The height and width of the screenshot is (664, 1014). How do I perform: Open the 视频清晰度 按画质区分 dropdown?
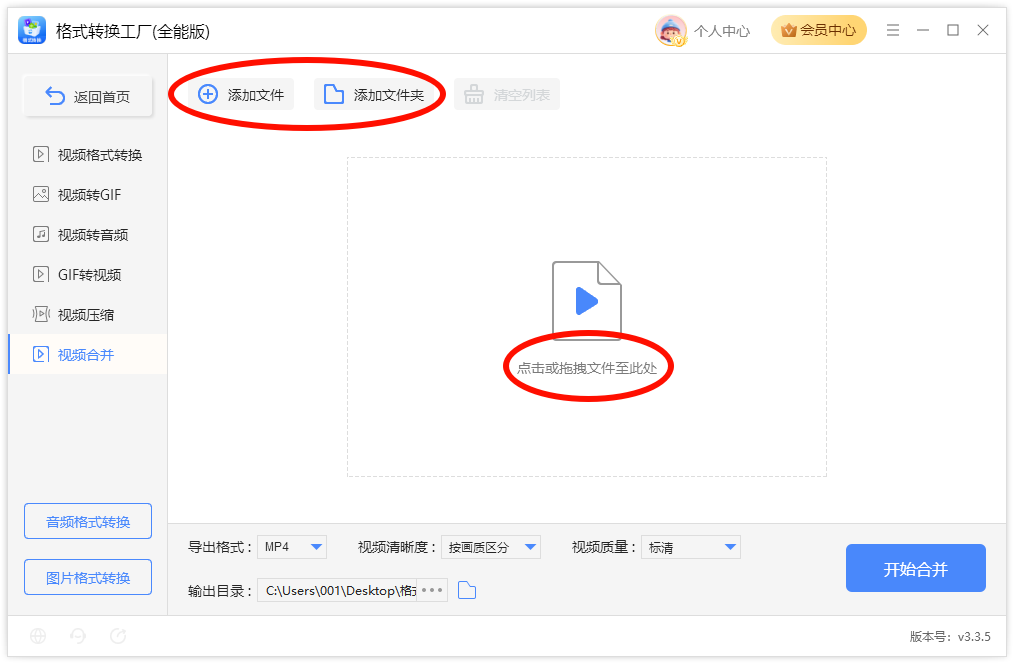point(491,547)
